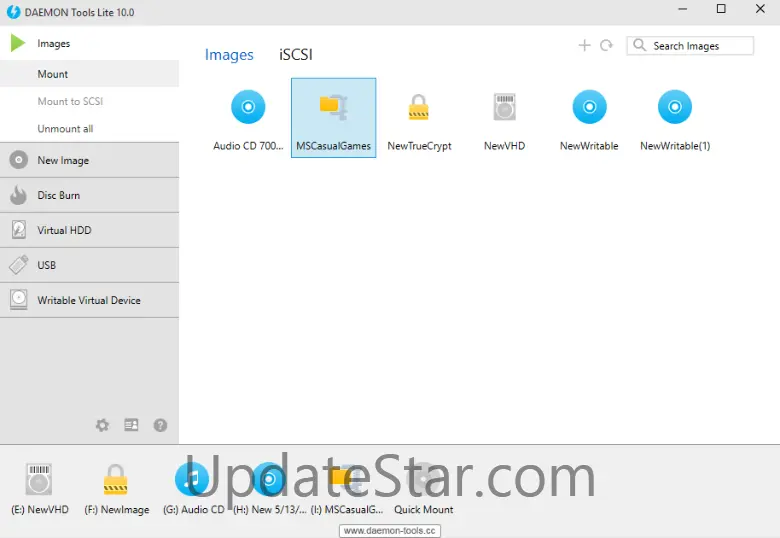Switch to the Images tab
Image resolution: width=780 pixels, height=538 pixels.
[x=229, y=55]
